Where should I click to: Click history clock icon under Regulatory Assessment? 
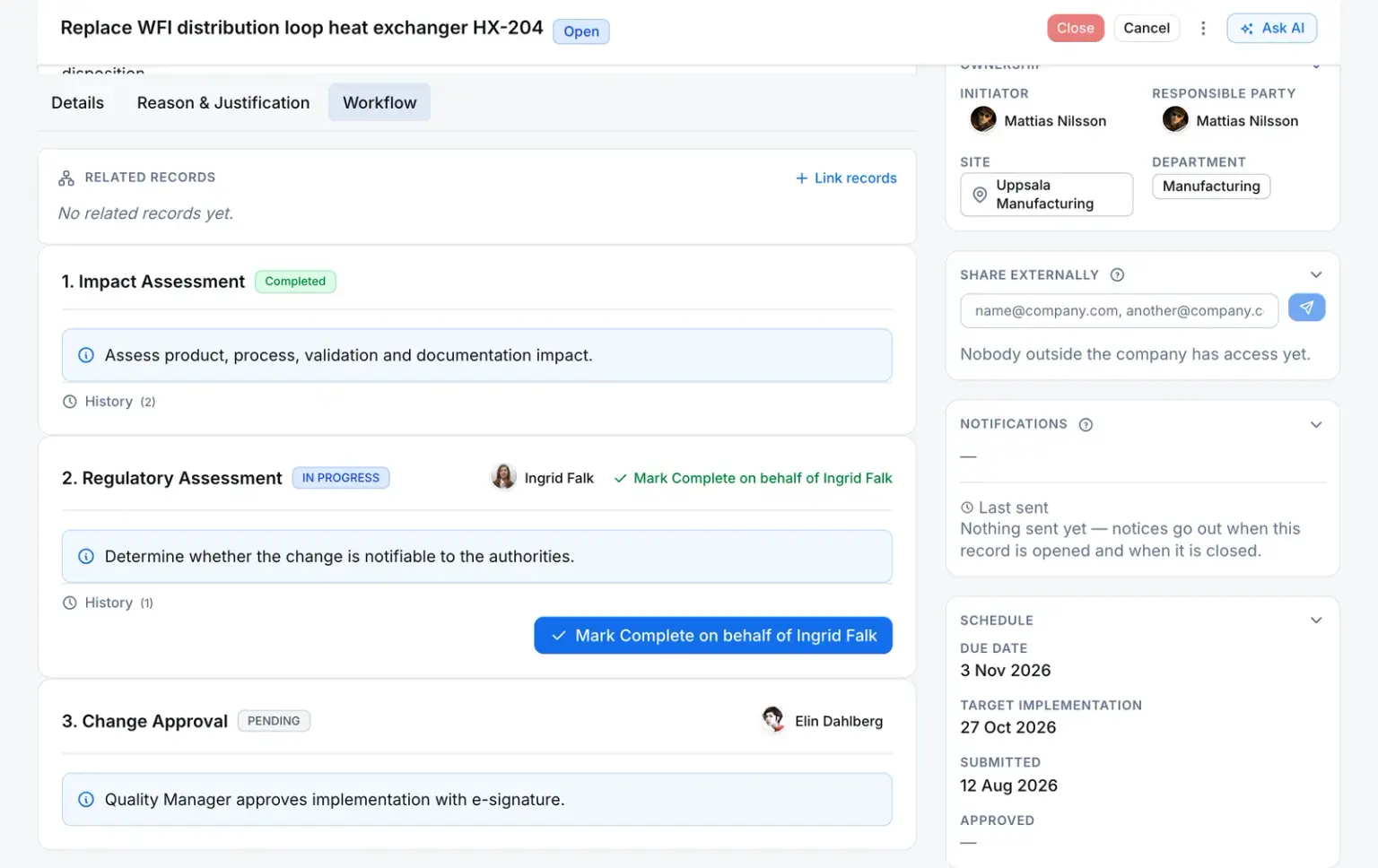click(x=70, y=603)
